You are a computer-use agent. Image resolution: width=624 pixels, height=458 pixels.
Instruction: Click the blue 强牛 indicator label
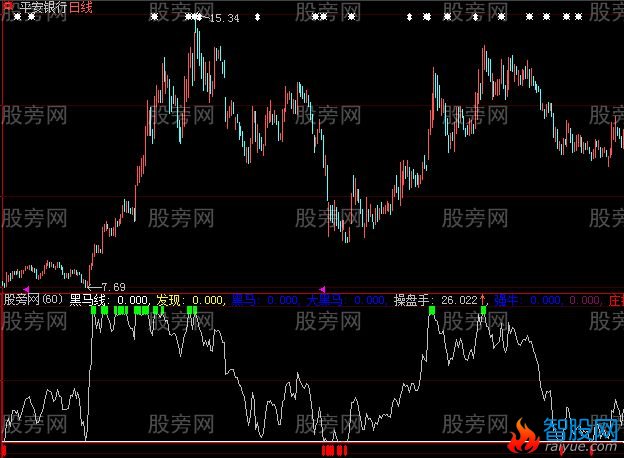coord(506,300)
